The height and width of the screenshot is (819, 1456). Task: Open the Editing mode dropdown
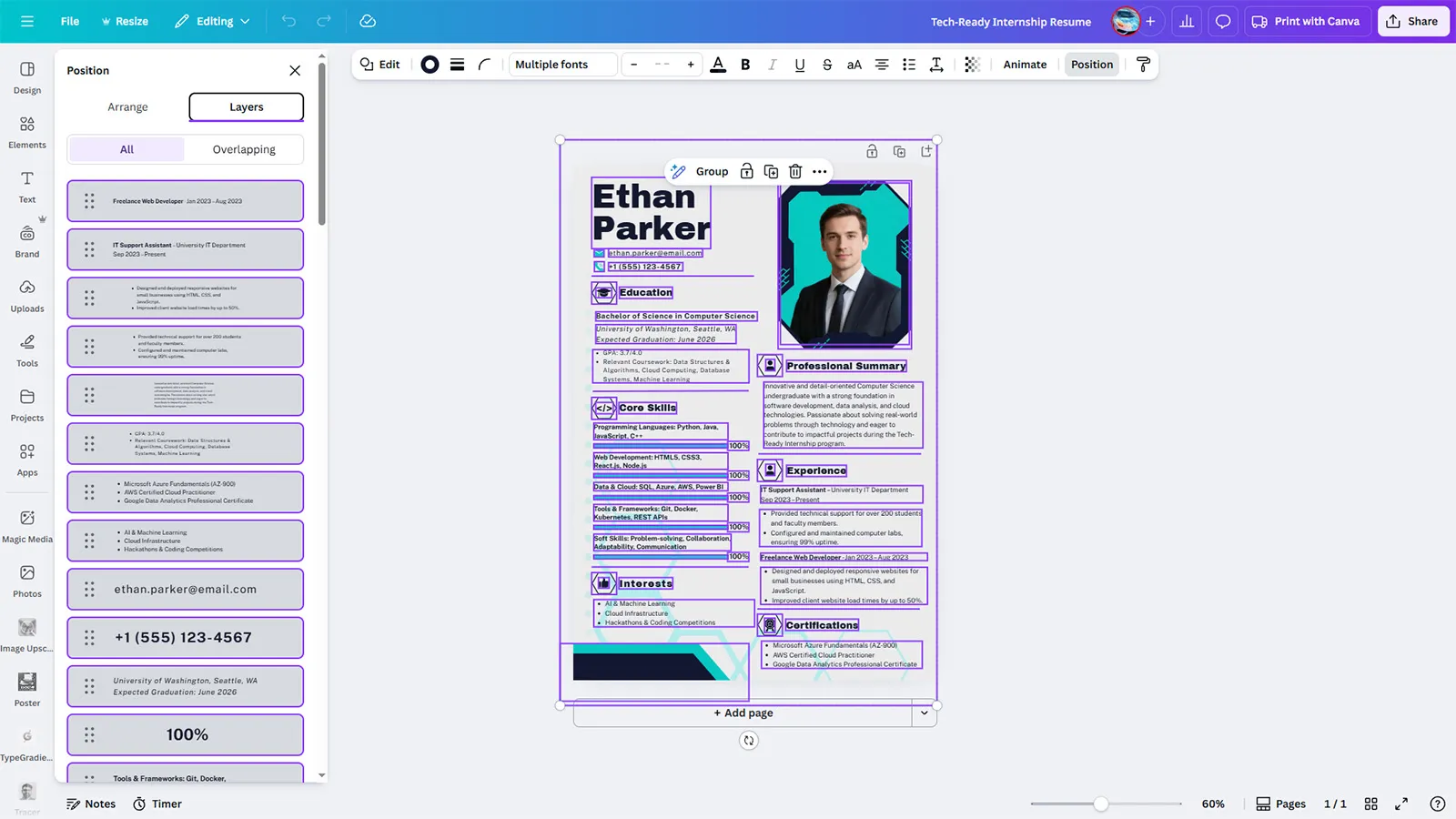[212, 21]
